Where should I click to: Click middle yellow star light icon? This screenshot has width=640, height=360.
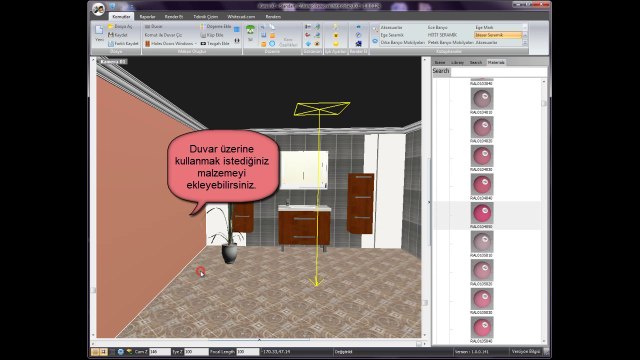336,36
